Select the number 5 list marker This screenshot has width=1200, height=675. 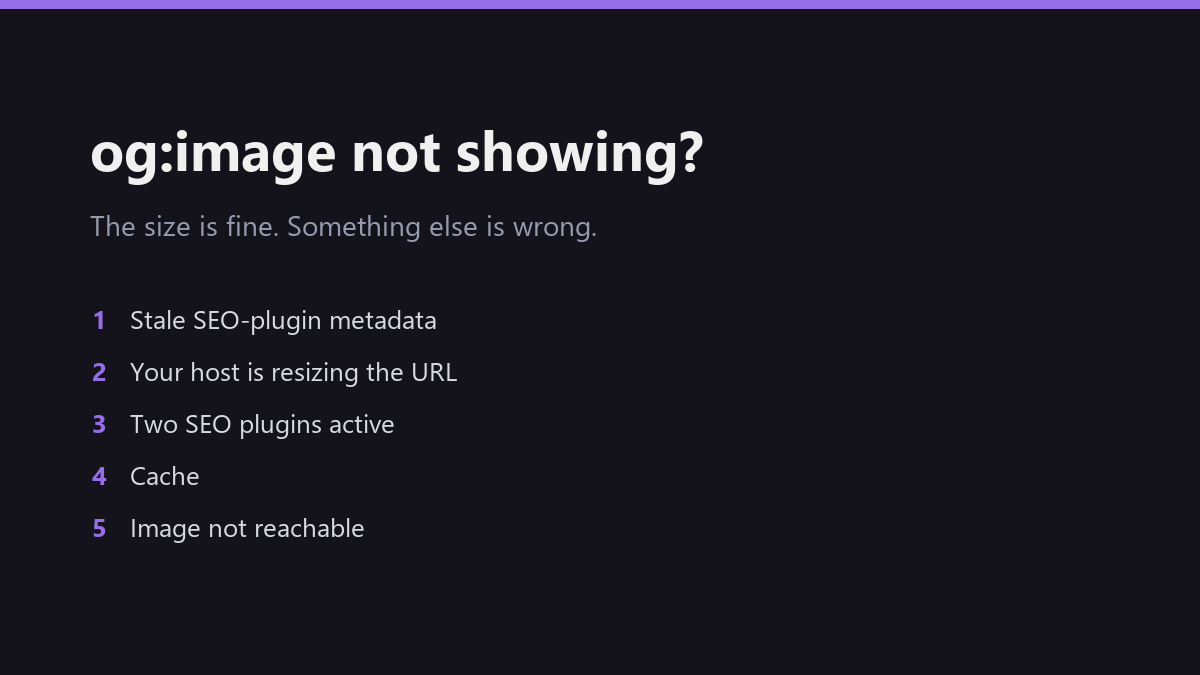pos(99,528)
